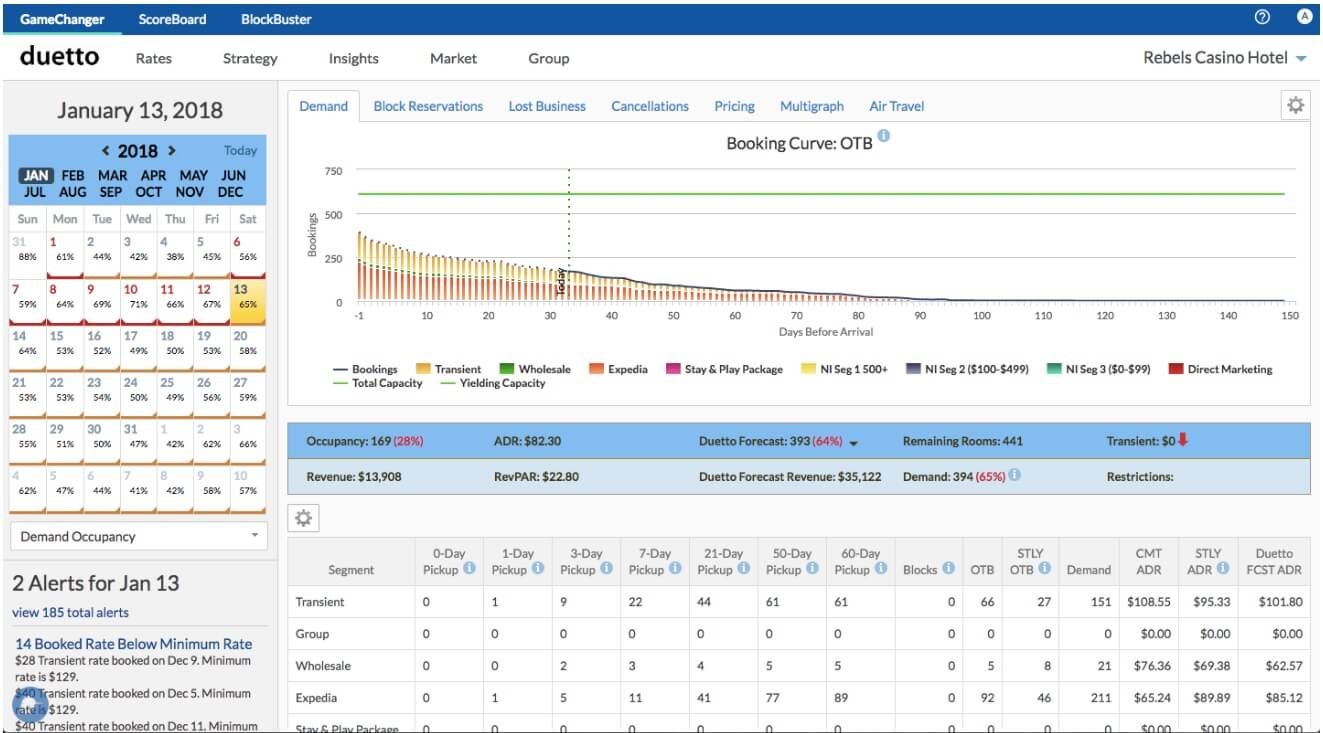Toggle Stay & Play Package legend item
The width and height of the screenshot is (1323, 733).
click(725, 369)
